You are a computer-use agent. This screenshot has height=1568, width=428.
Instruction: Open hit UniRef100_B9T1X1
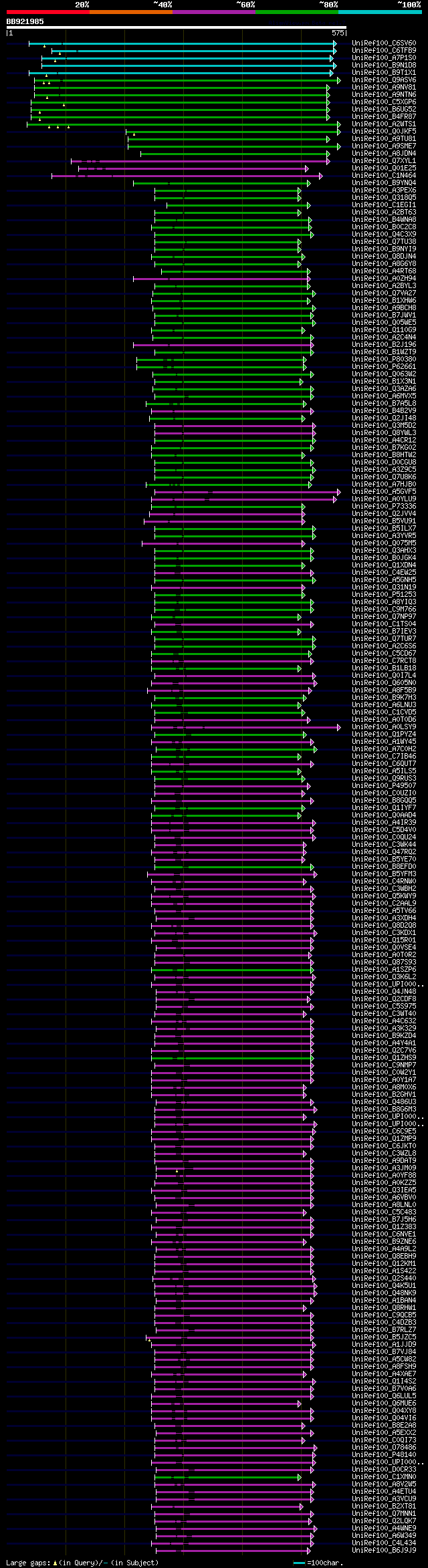pyautogui.click(x=384, y=73)
